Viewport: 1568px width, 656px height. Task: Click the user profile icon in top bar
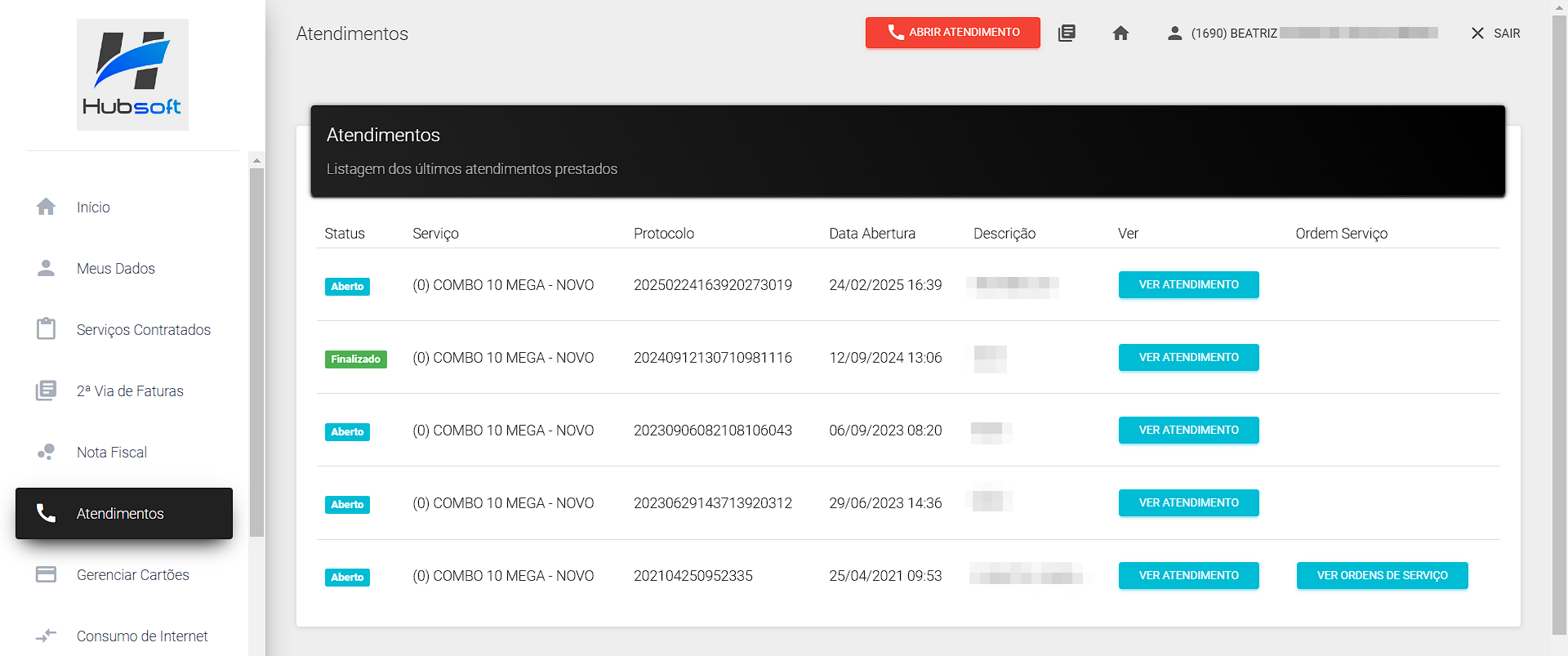click(1174, 33)
